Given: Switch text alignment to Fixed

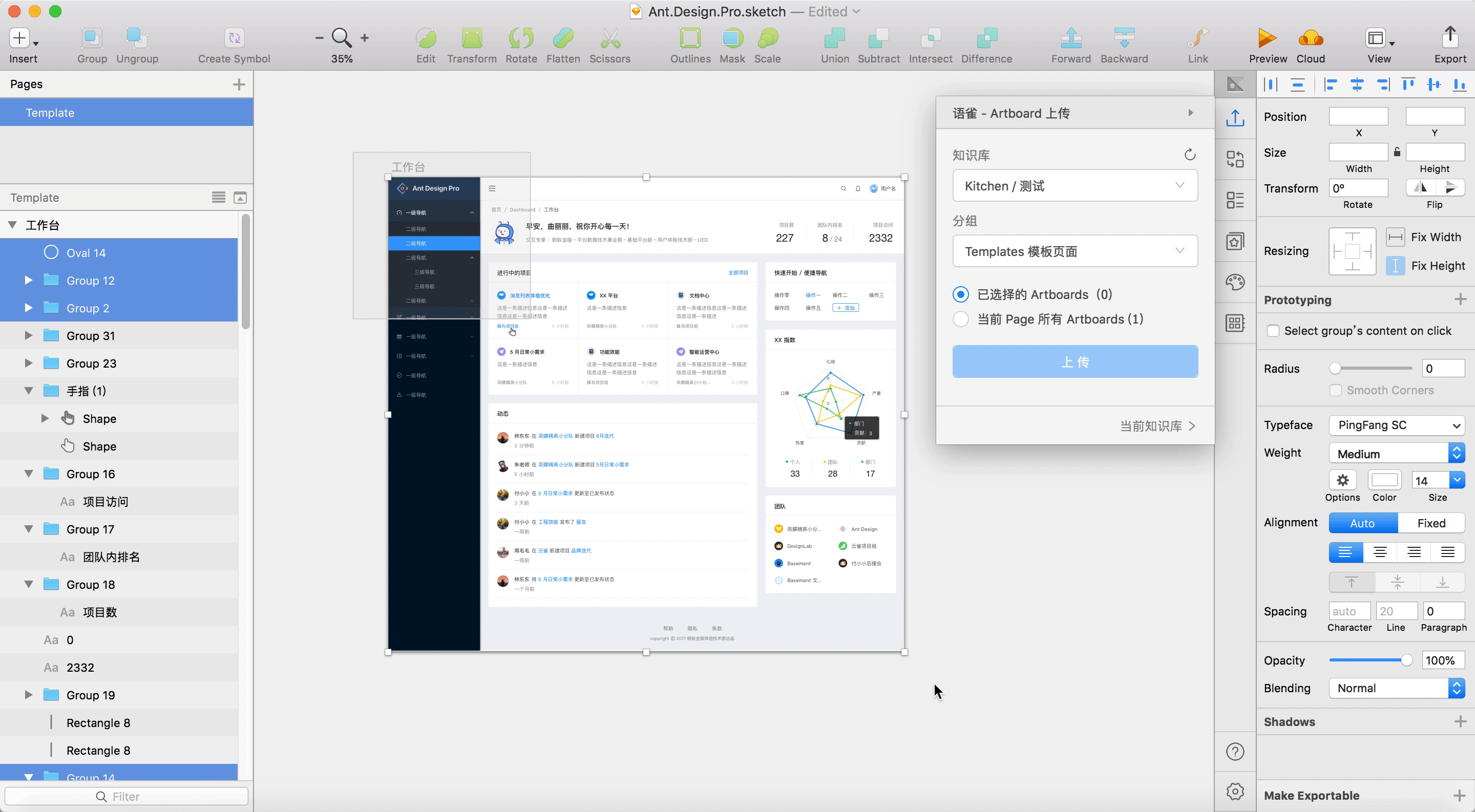Looking at the screenshot, I should pyautogui.click(x=1431, y=523).
